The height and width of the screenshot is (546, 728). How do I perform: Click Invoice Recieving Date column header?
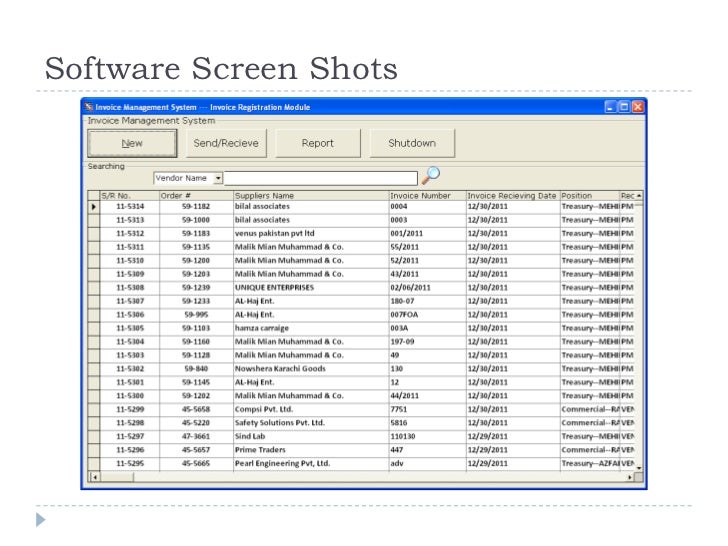point(513,195)
